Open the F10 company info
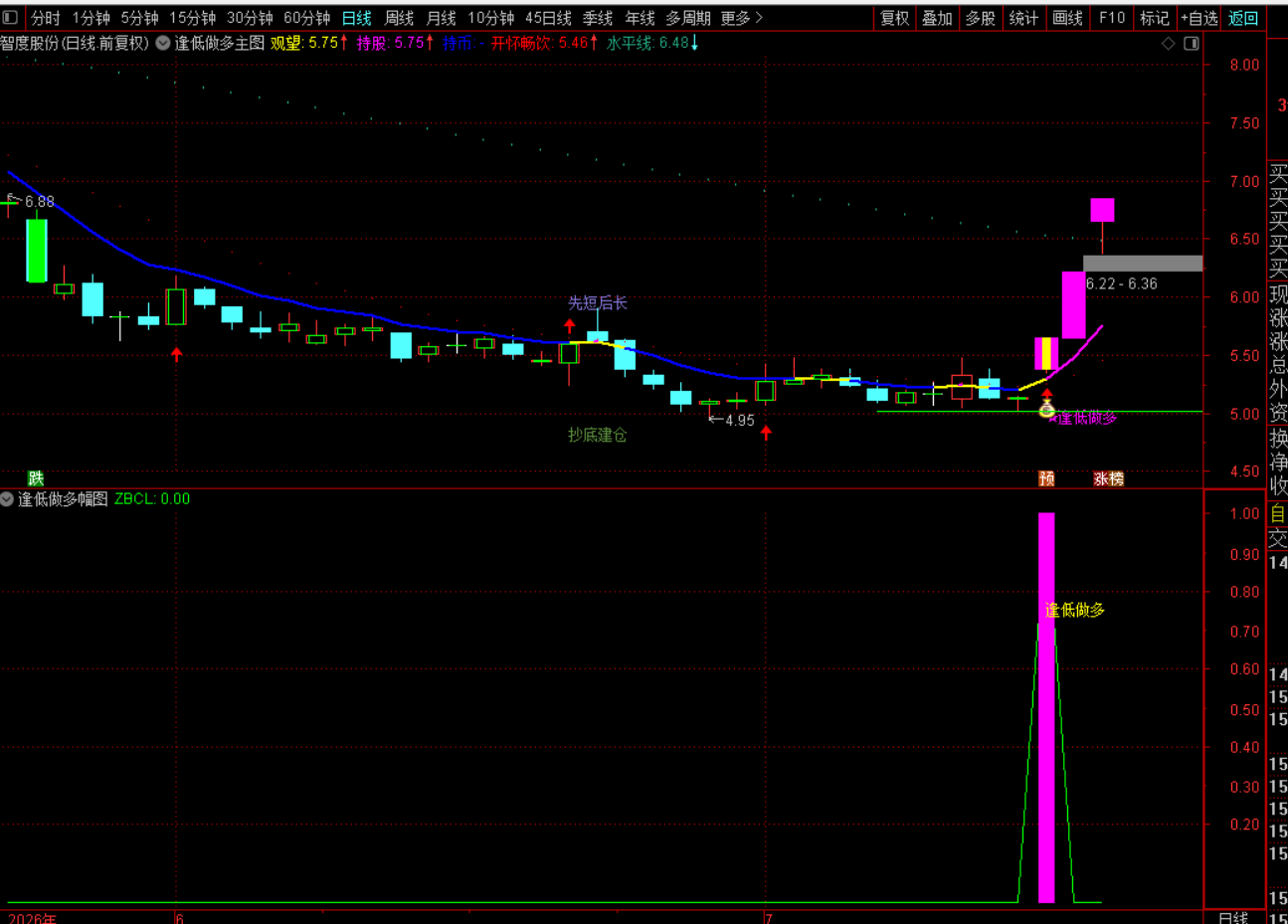The image size is (1288, 924). coord(1112,18)
